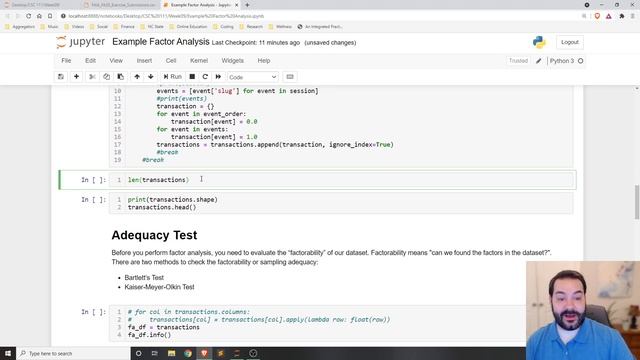Open the Brave shields icon
This screenshot has height=360, width=640.
click(597, 16)
